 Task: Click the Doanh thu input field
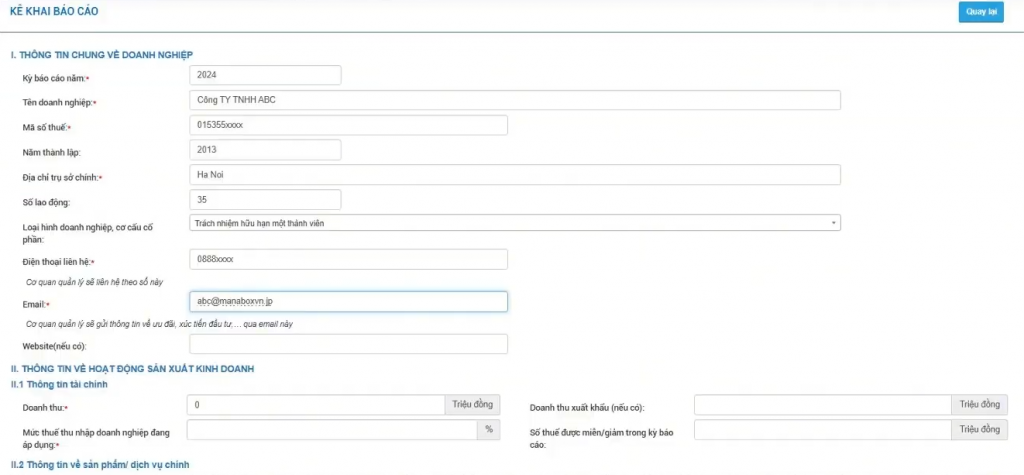pos(315,405)
